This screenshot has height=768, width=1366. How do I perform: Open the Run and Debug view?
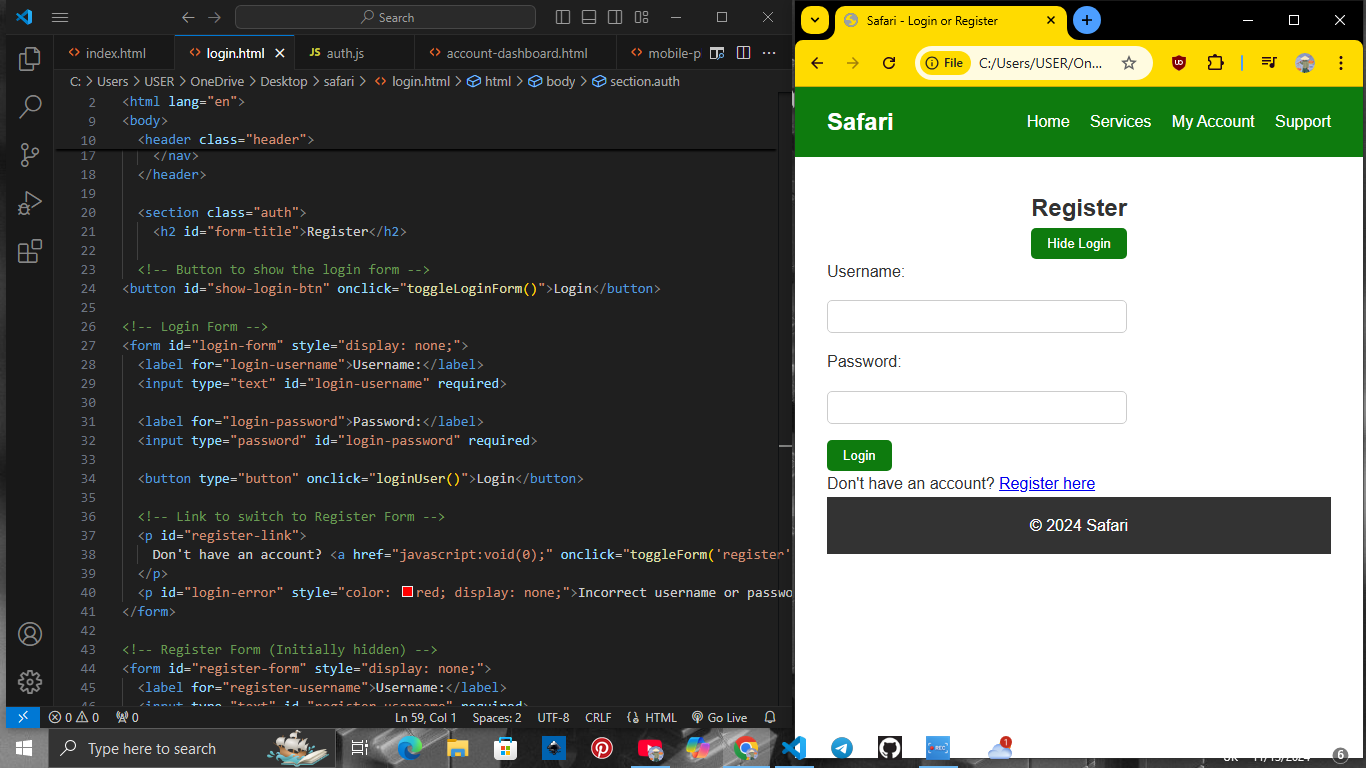click(x=29, y=202)
